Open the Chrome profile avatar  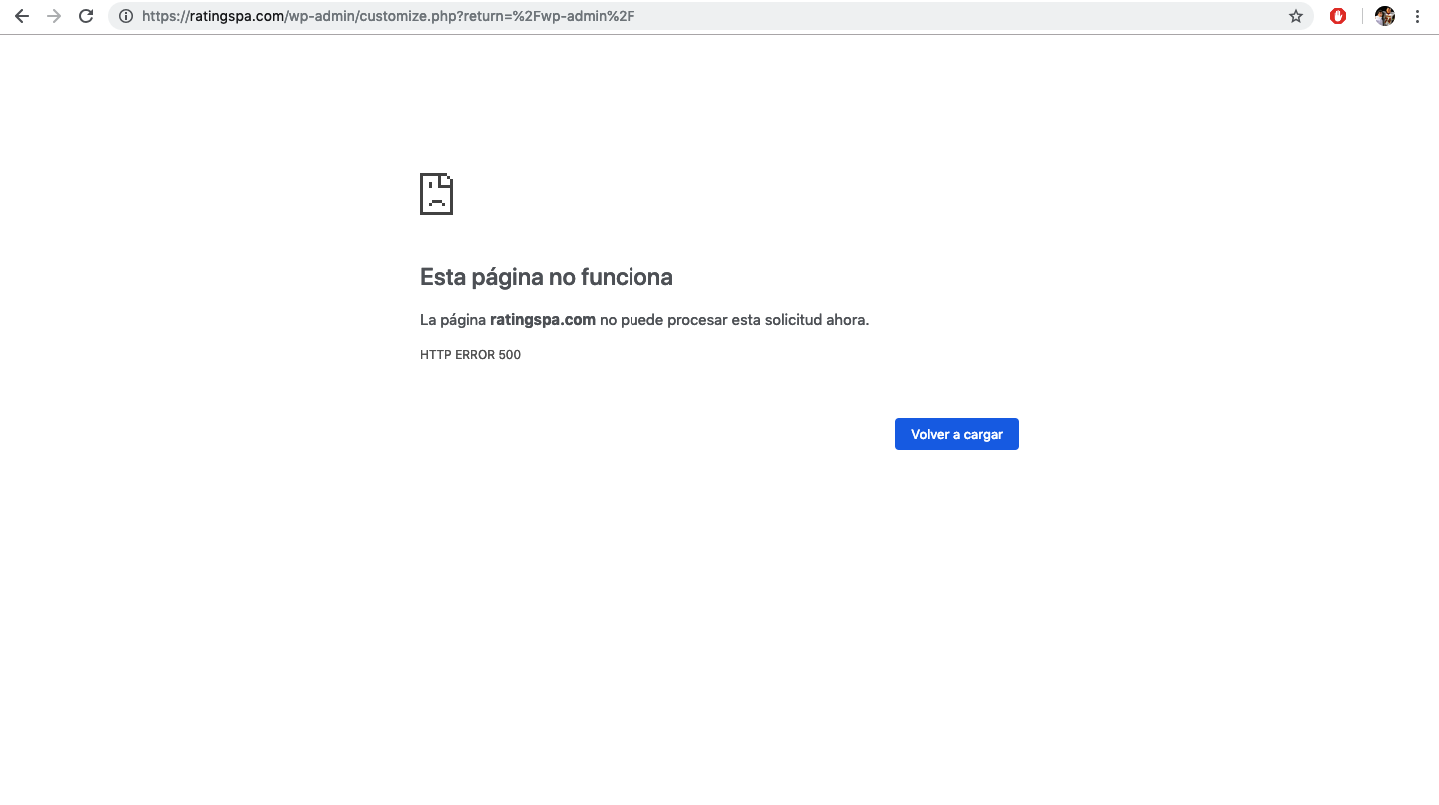pos(1384,16)
